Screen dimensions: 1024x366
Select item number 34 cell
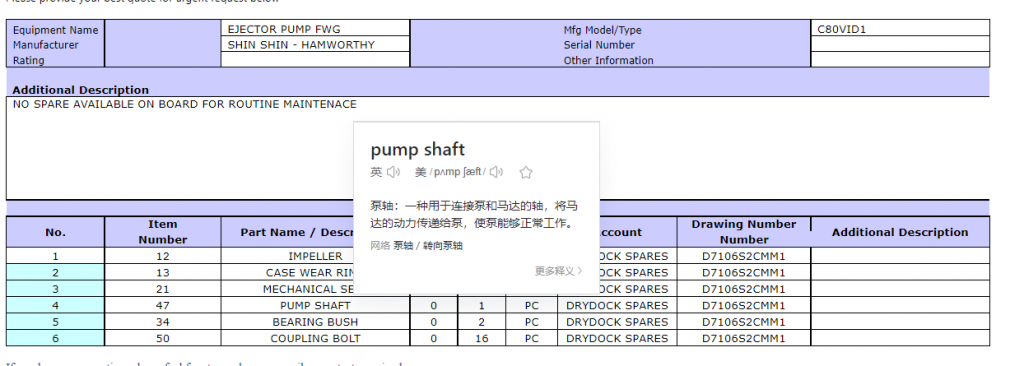pyautogui.click(x=163, y=322)
